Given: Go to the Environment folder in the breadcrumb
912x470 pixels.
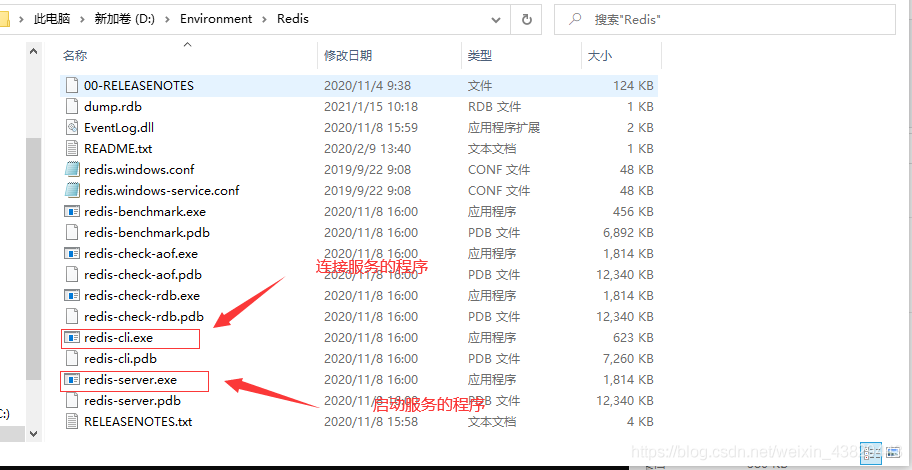Looking at the screenshot, I should pos(216,19).
